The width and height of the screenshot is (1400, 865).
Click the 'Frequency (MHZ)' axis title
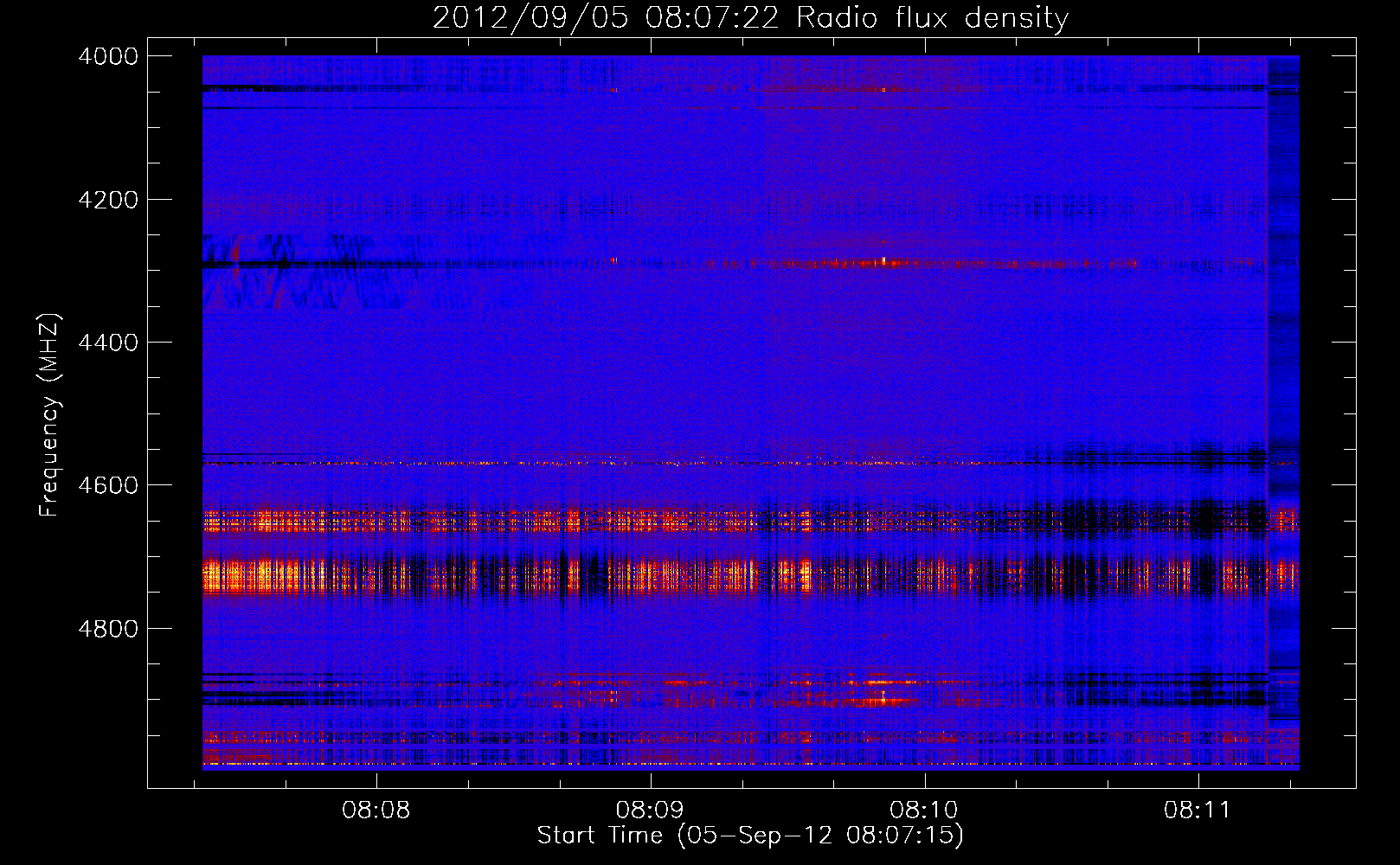[x=49, y=415]
